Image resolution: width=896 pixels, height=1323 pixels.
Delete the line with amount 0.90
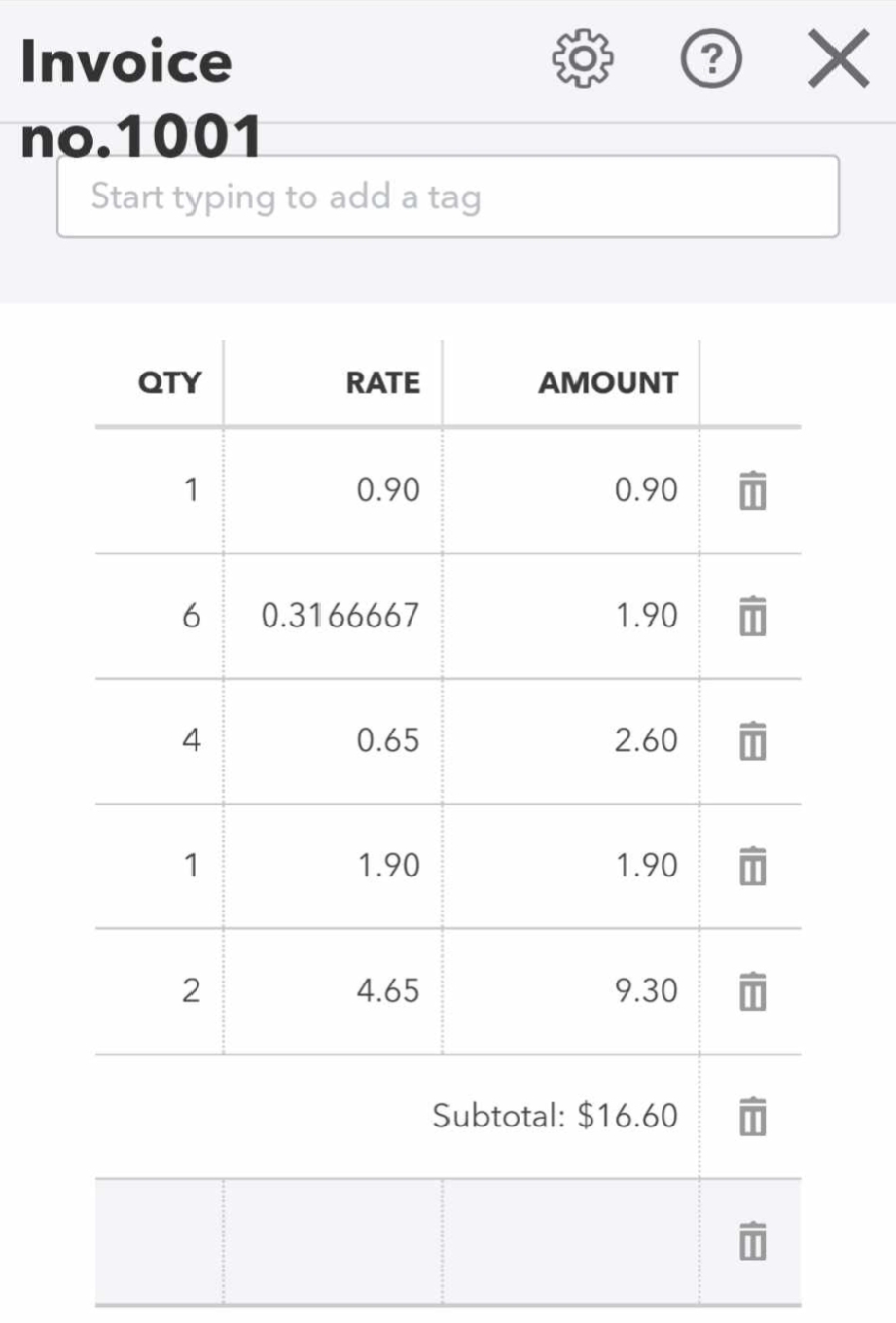tap(752, 490)
